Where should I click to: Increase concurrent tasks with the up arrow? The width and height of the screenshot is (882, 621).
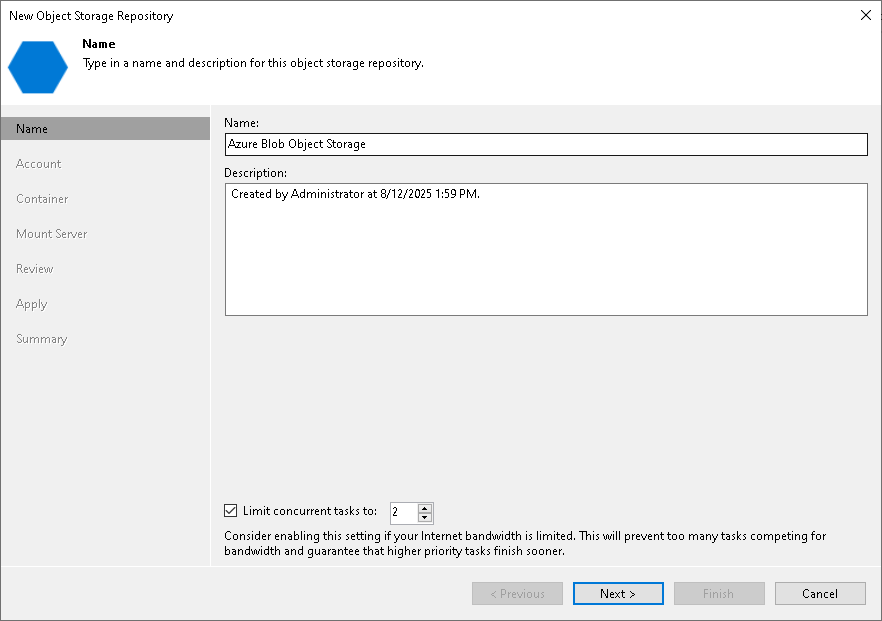click(425, 508)
